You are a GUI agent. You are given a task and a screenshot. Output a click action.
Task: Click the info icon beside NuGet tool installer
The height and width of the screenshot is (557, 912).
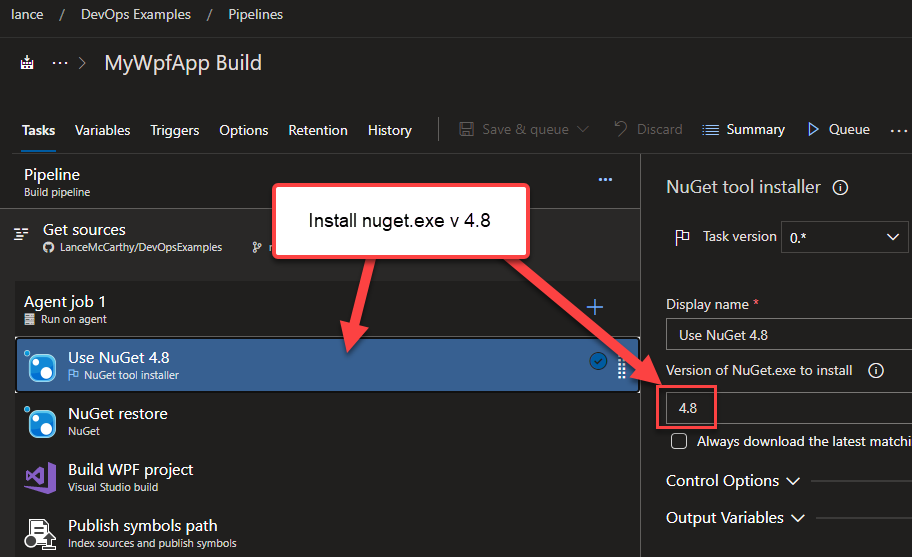(x=841, y=187)
